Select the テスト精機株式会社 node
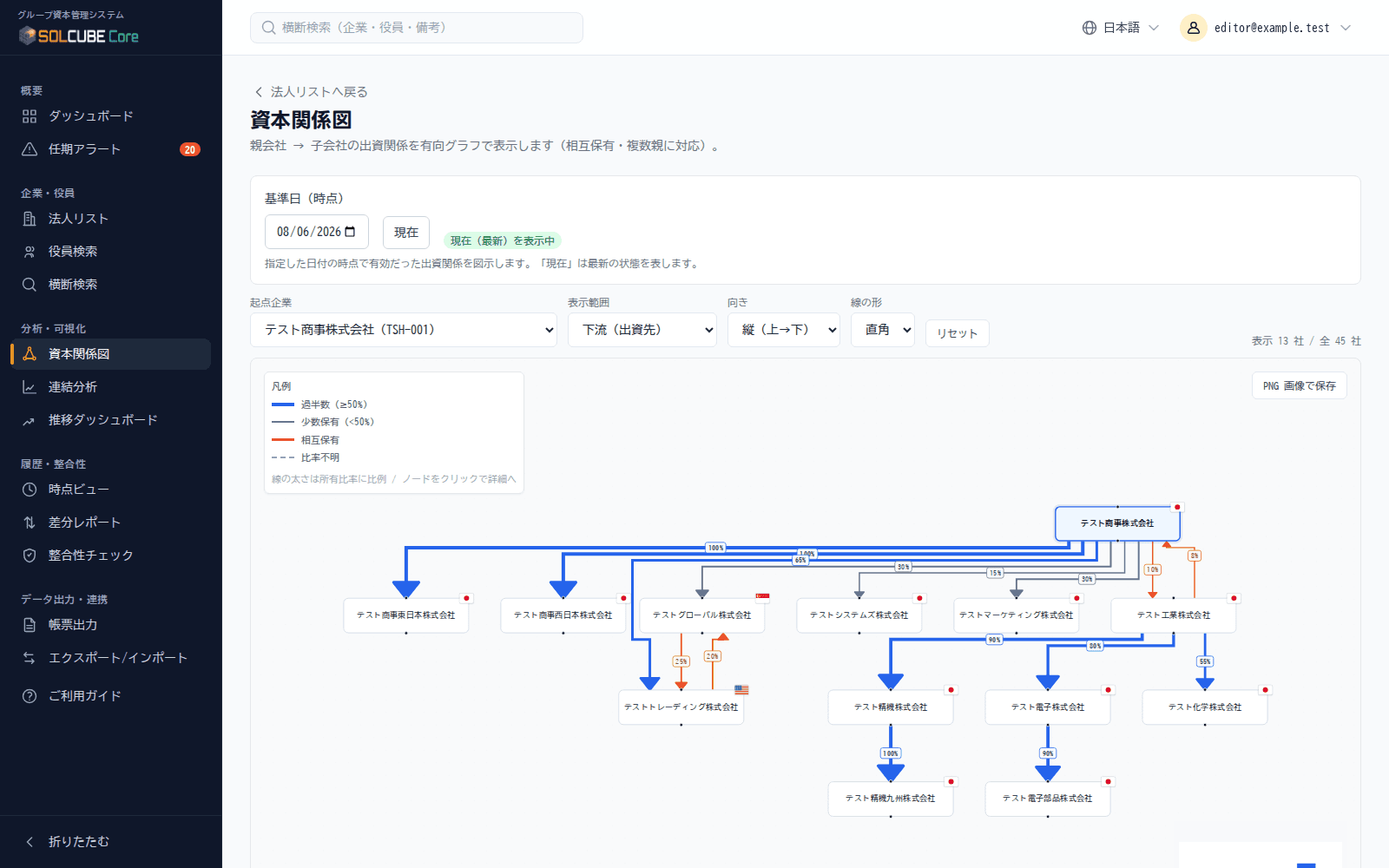Image resolution: width=1389 pixels, height=868 pixels. pyautogui.click(x=891, y=707)
